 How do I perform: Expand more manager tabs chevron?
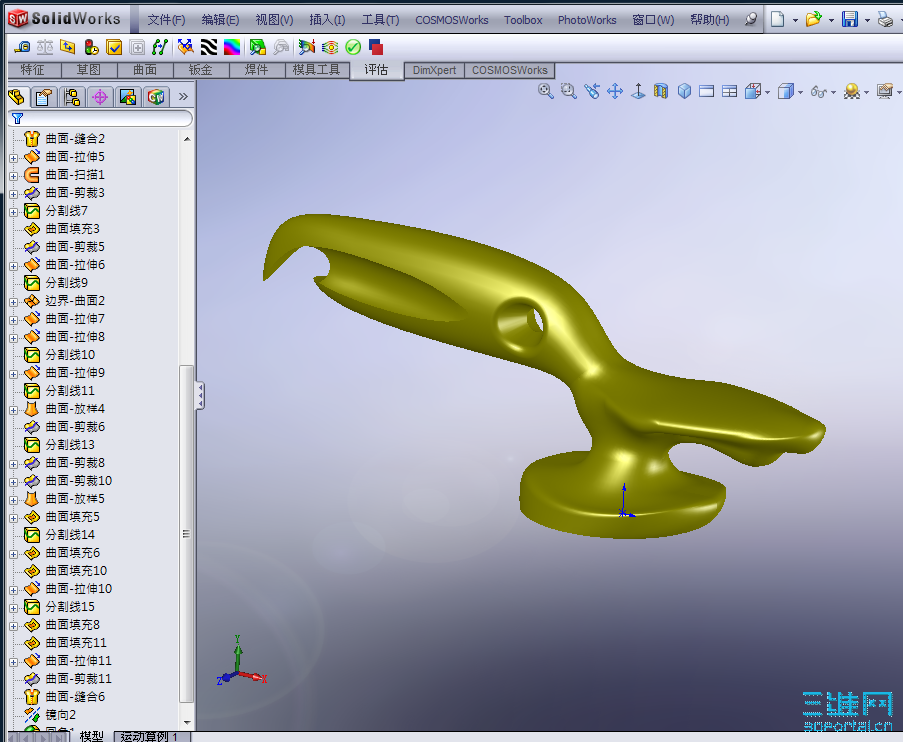pos(183,96)
